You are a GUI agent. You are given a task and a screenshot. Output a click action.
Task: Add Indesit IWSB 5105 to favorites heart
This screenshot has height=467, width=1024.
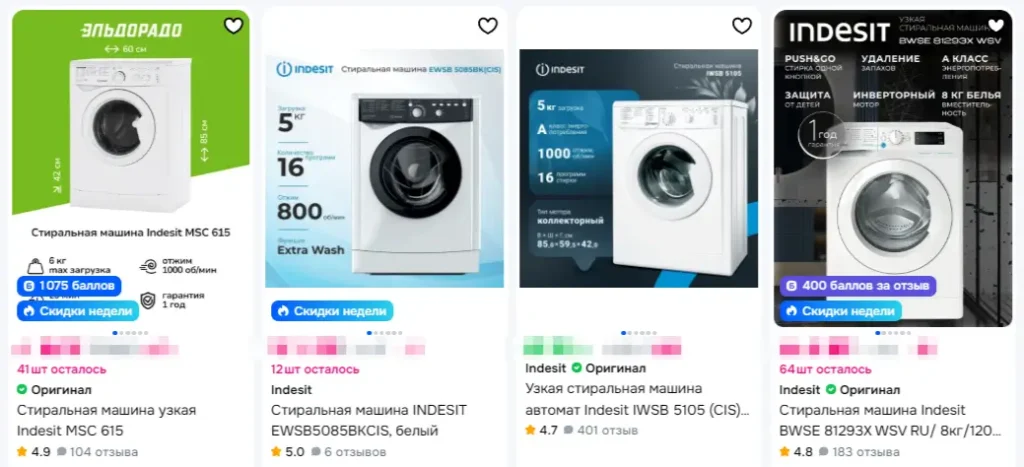point(742,25)
